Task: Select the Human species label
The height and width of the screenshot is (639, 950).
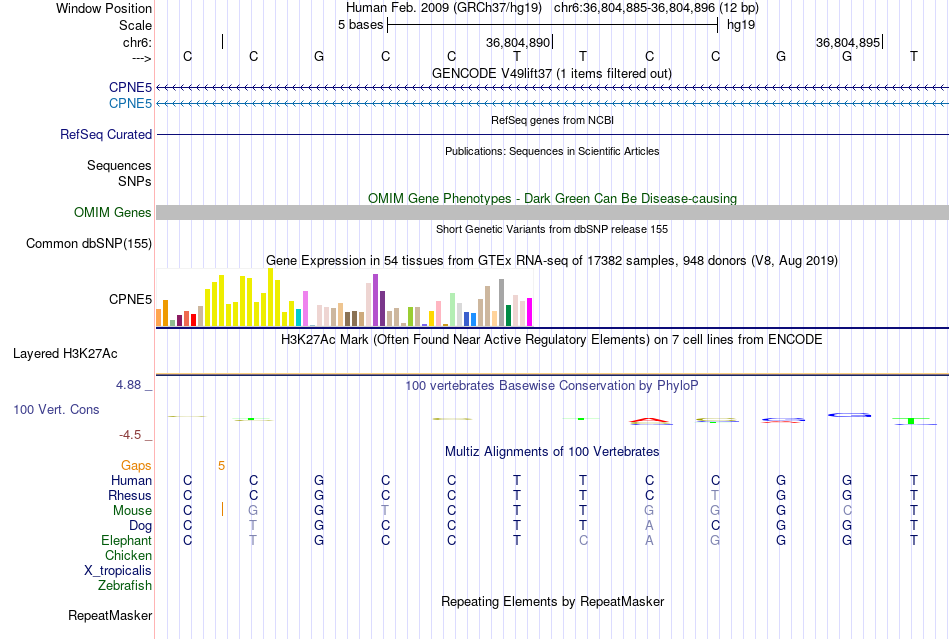Action: tap(131, 480)
